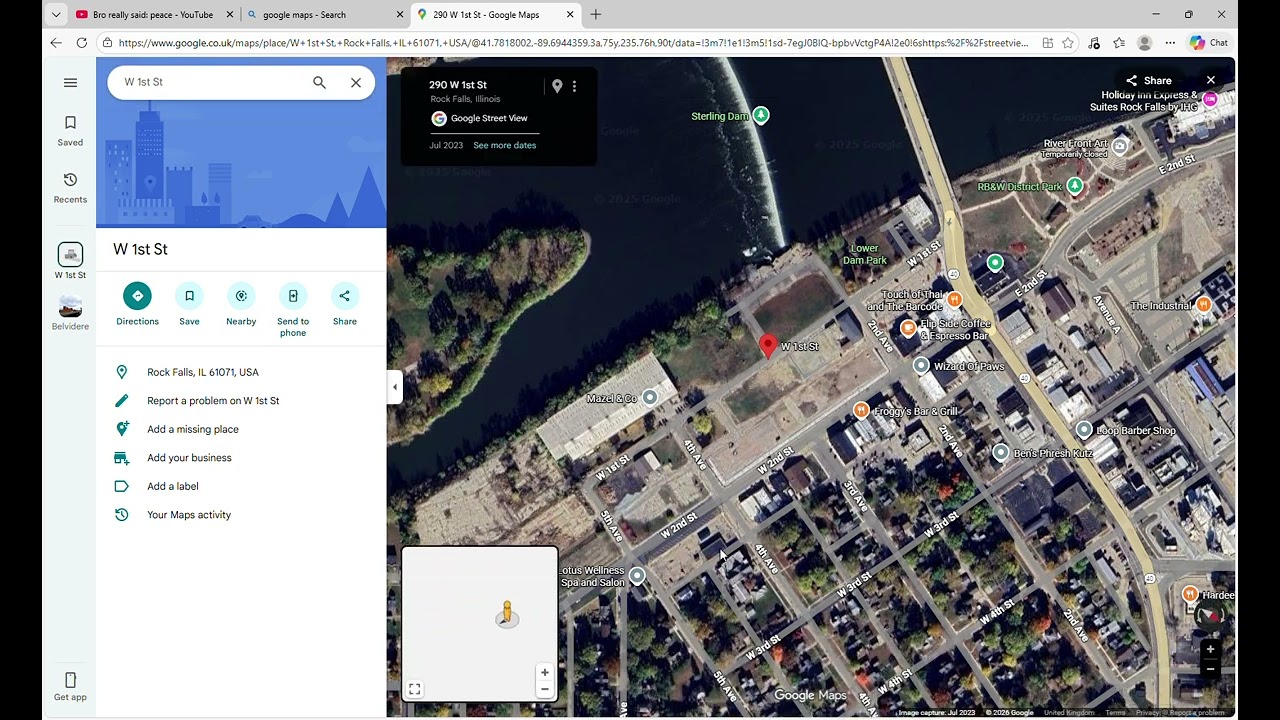This screenshot has width=1280, height=720.
Task: Open Copilot Chat button
Action: 1209,43
